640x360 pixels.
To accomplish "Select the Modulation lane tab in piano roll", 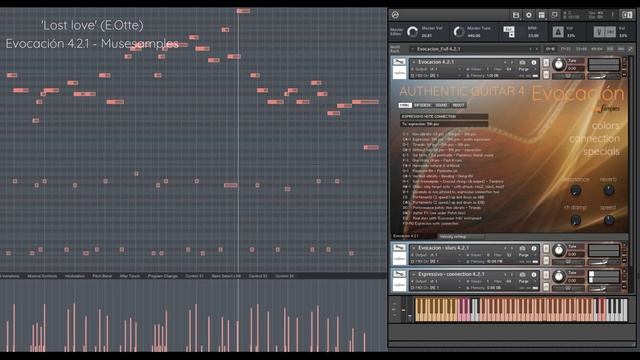I will [x=75, y=276].
